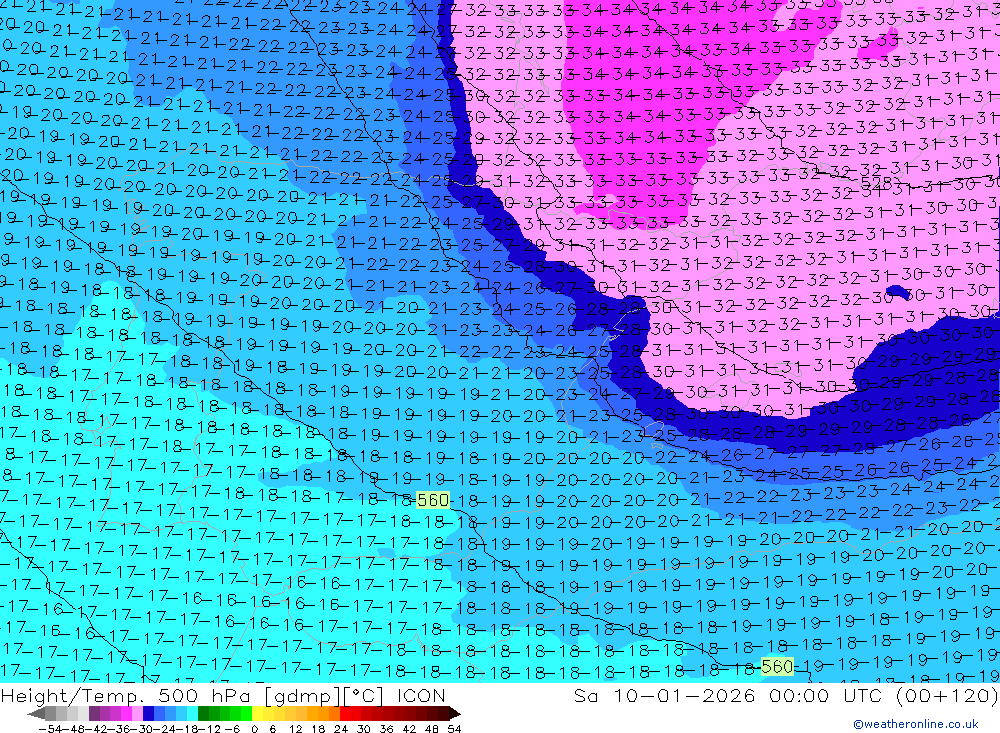
Task: Pick the dark blue swatch on the color scale
Action: [x=148, y=714]
